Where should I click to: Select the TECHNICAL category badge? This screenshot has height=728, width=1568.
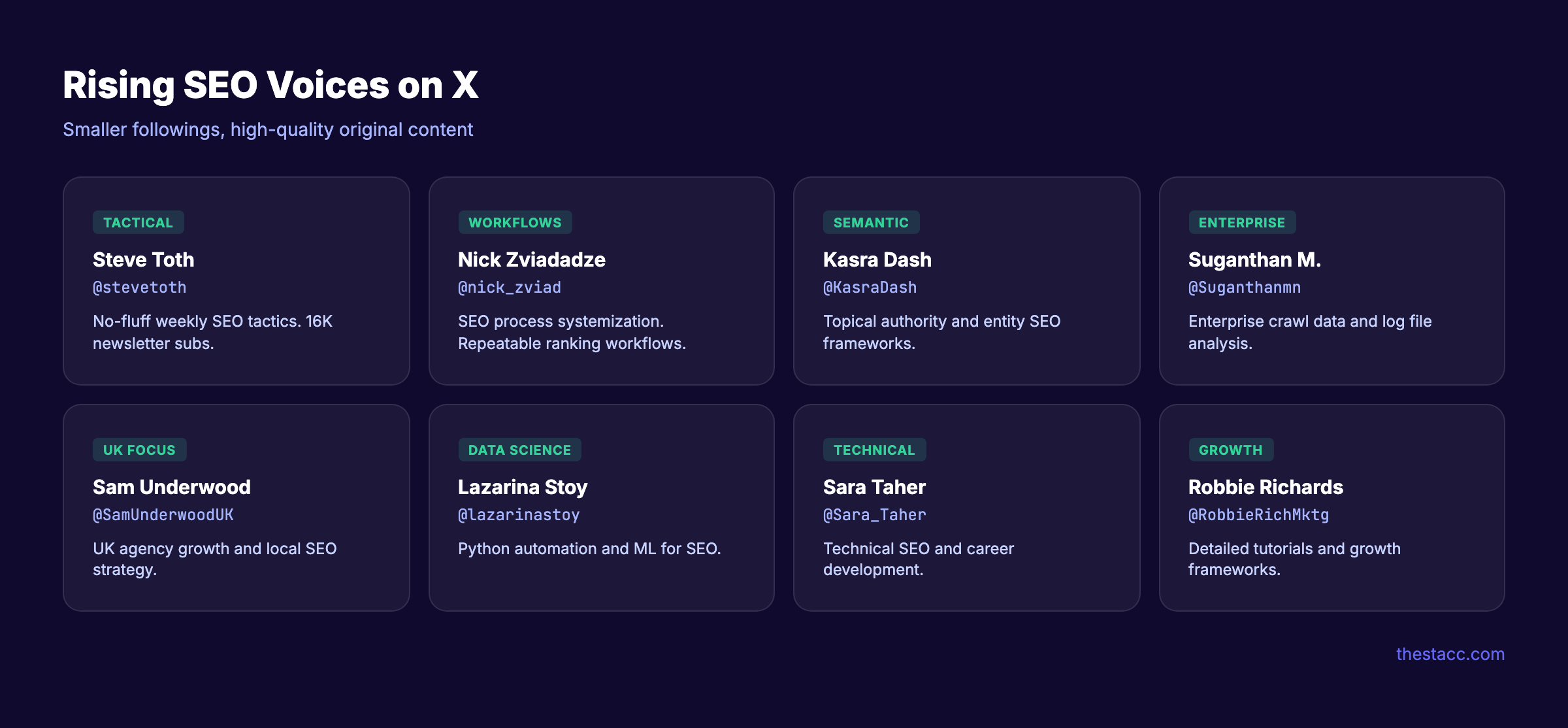coord(874,450)
